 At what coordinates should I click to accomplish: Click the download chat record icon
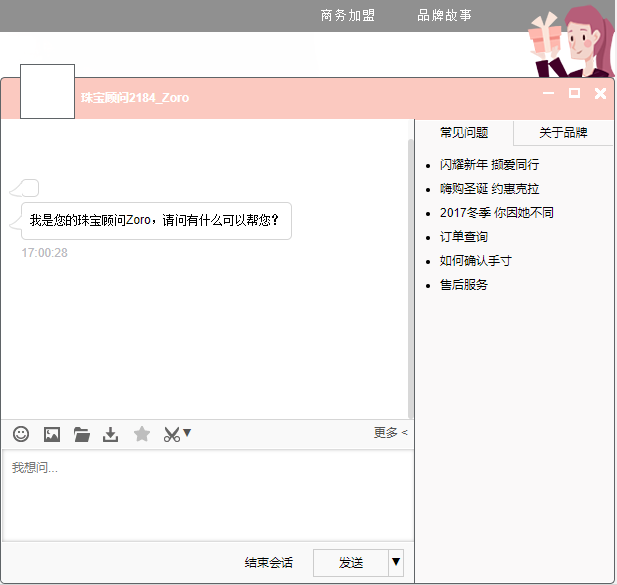[111, 434]
